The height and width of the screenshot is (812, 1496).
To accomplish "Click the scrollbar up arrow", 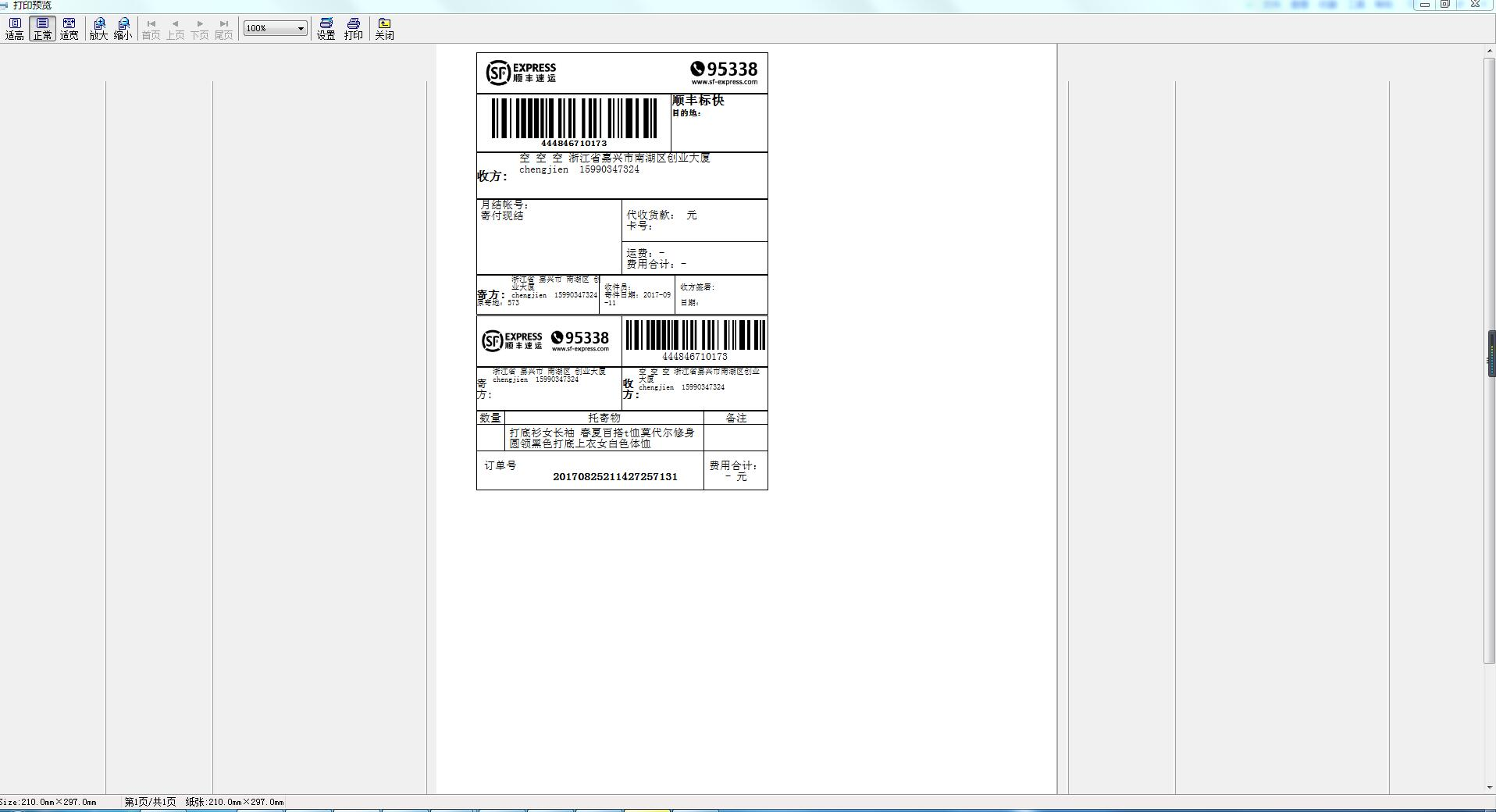I will point(1491,51).
